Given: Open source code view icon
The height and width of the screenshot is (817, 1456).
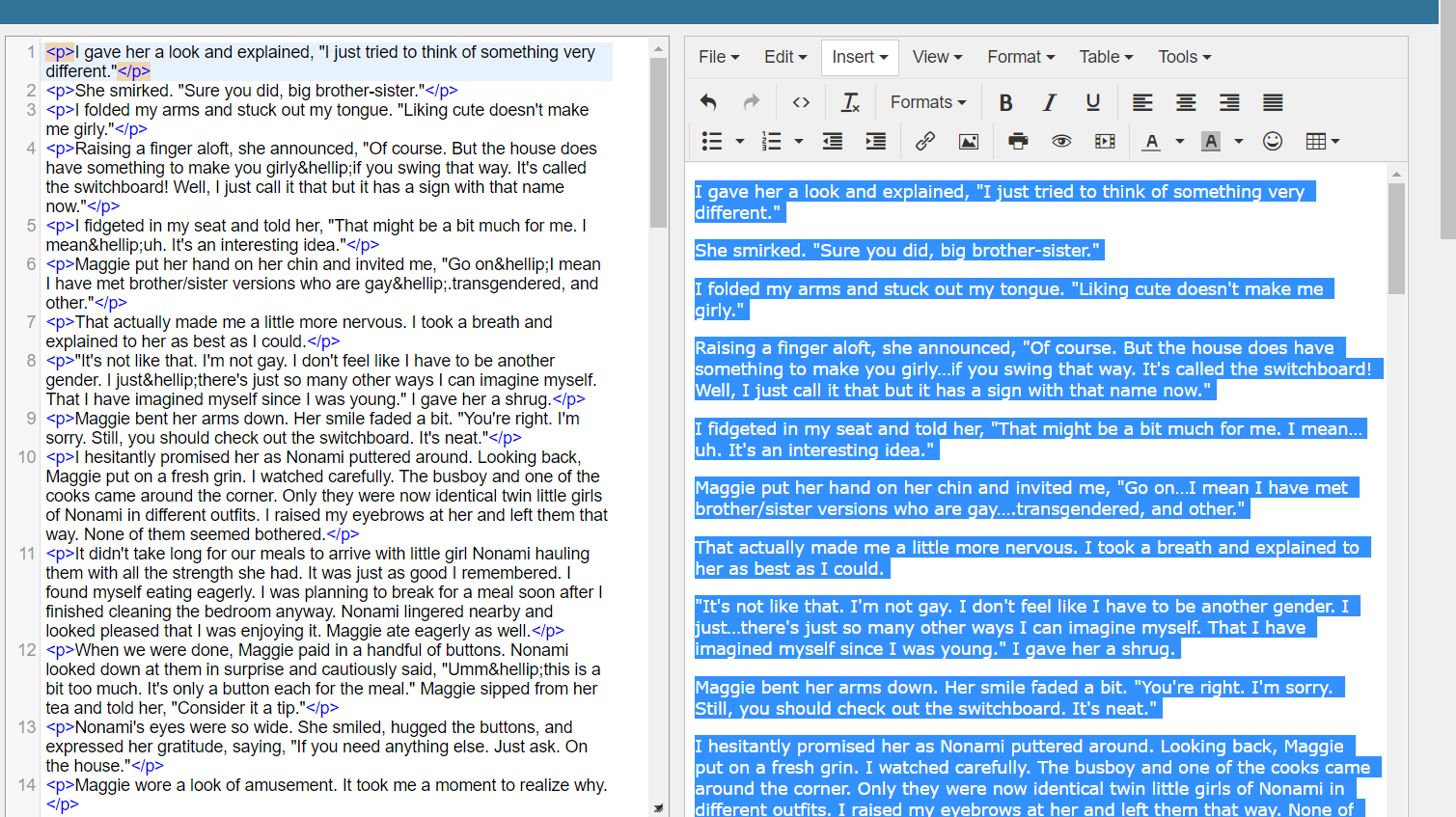Looking at the screenshot, I should tap(801, 102).
